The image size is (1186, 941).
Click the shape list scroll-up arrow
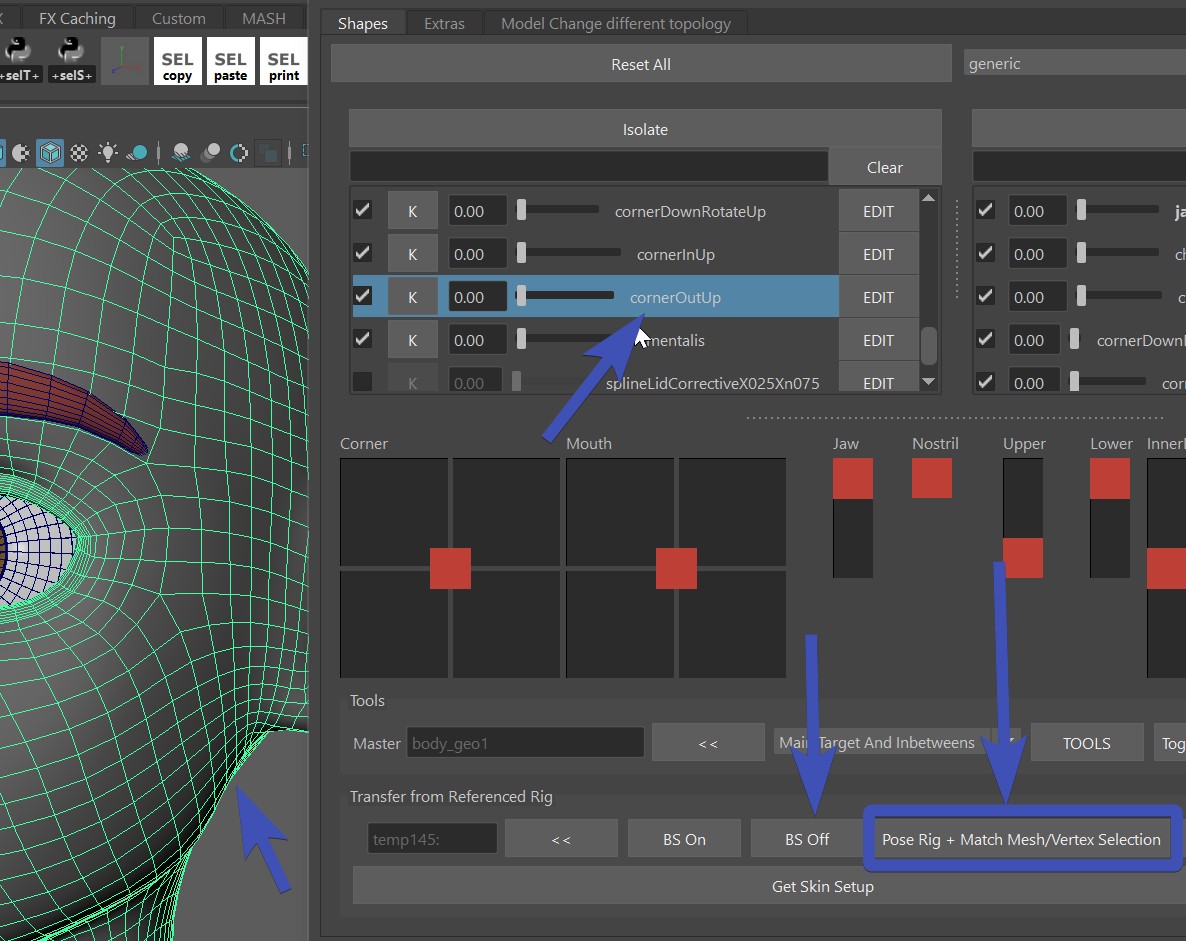click(929, 198)
